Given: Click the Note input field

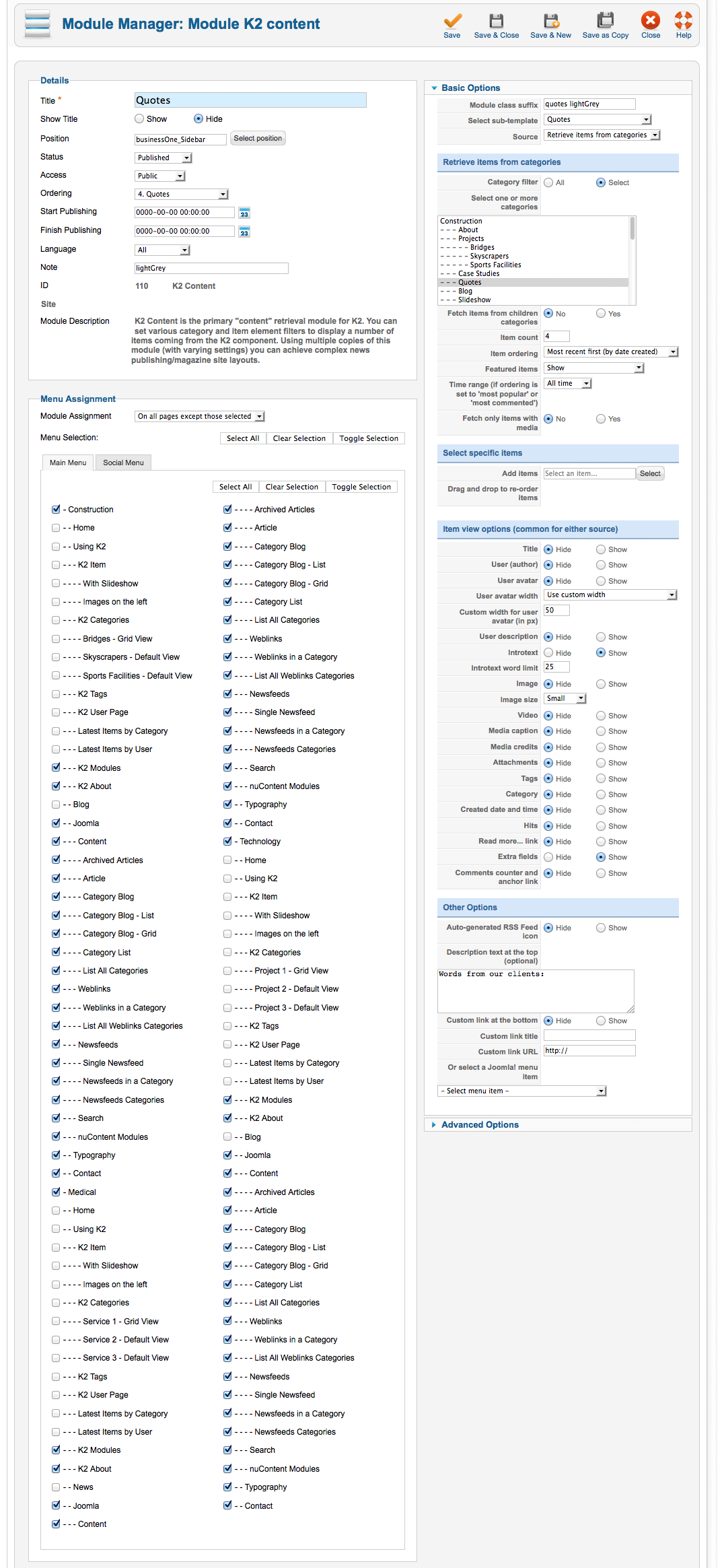Looking at the screenshot, I should click(x=211, y=269).
